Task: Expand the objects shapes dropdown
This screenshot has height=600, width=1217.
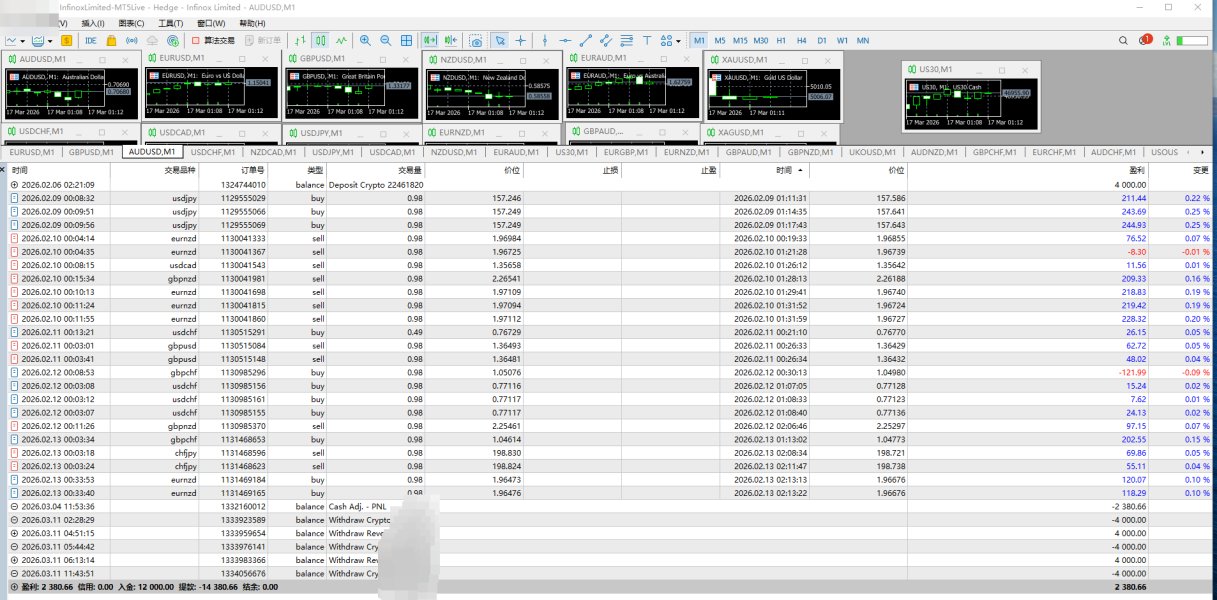Action: [x=679, y=41]
